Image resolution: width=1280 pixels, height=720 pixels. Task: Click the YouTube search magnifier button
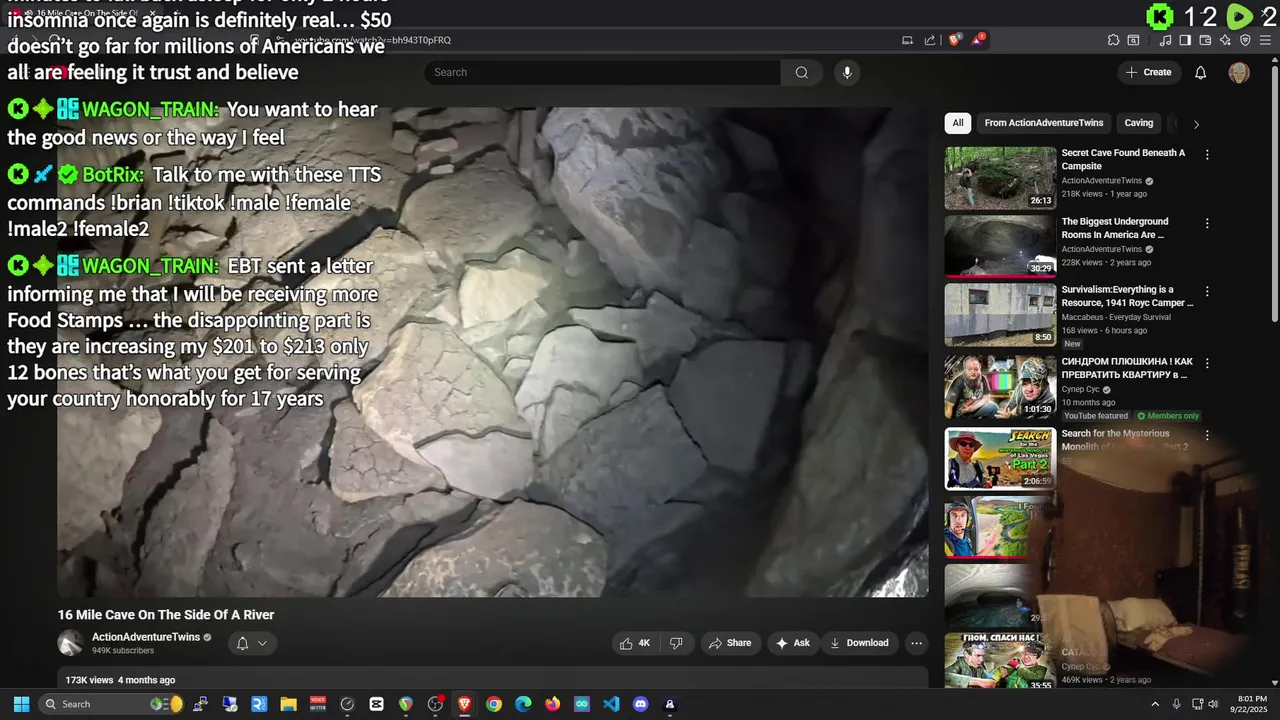point(801,72)
